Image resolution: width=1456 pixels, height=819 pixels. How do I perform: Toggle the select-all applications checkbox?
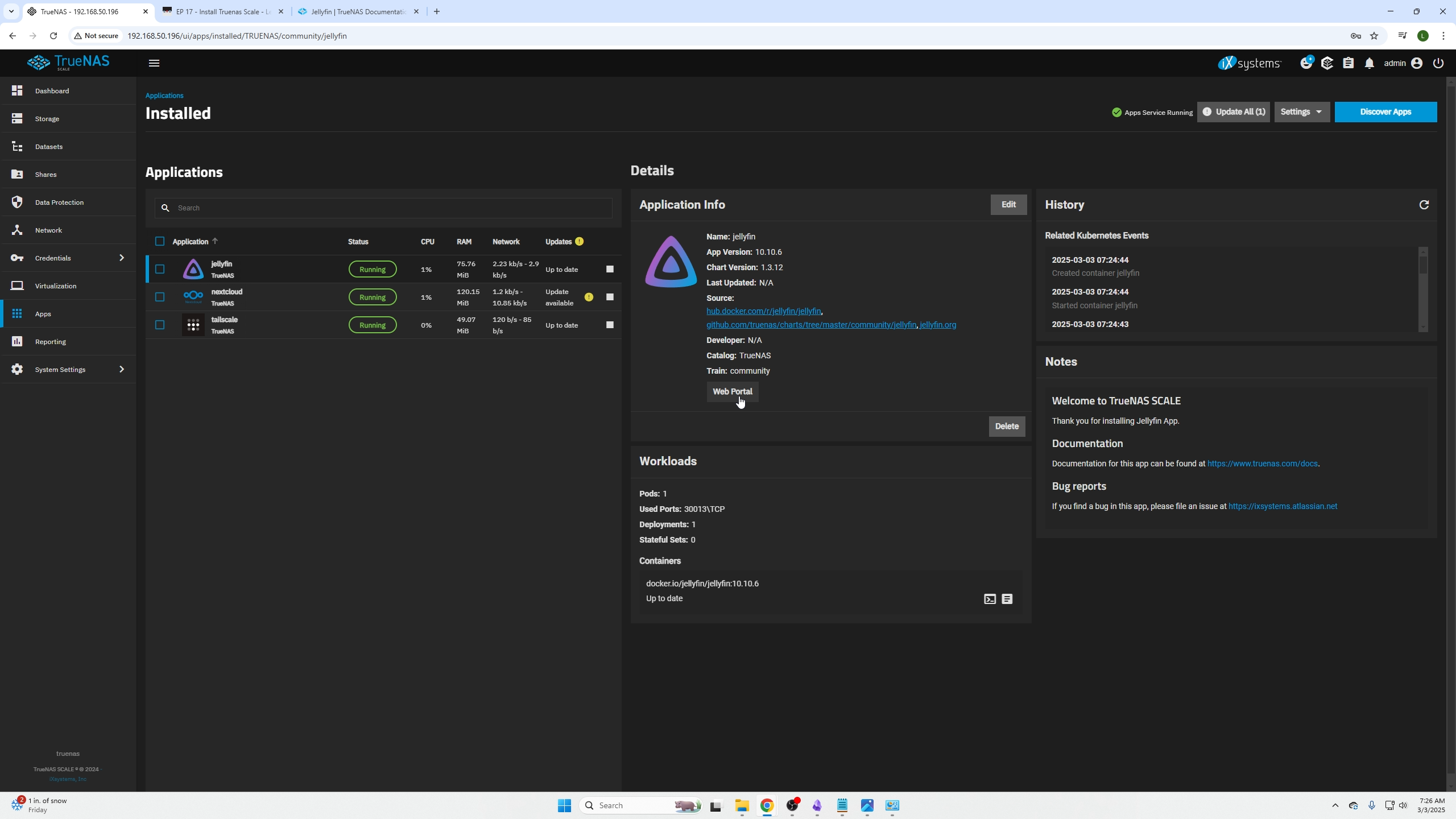pyautogui.click(x=160, y=242)
